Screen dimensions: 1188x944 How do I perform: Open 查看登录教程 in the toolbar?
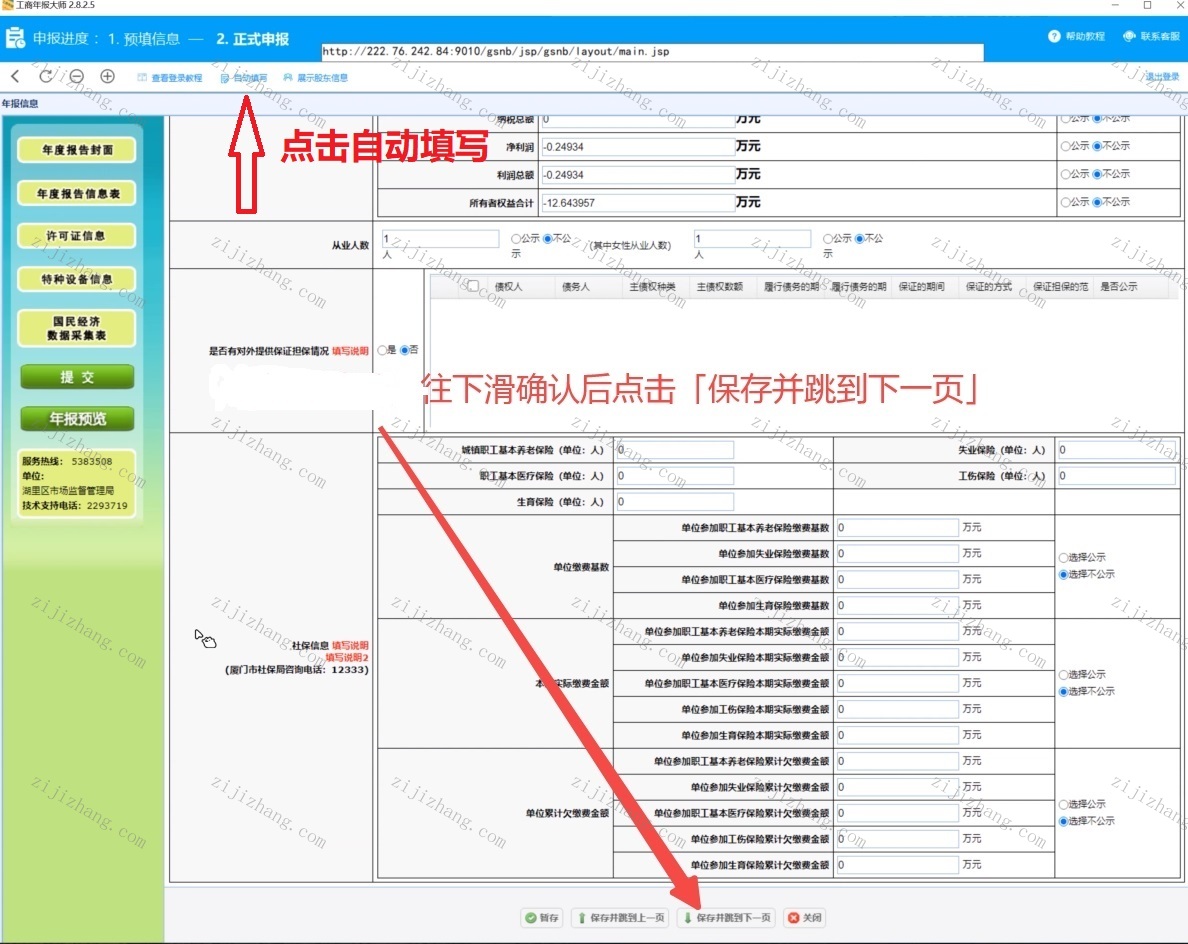coord(170,77)
